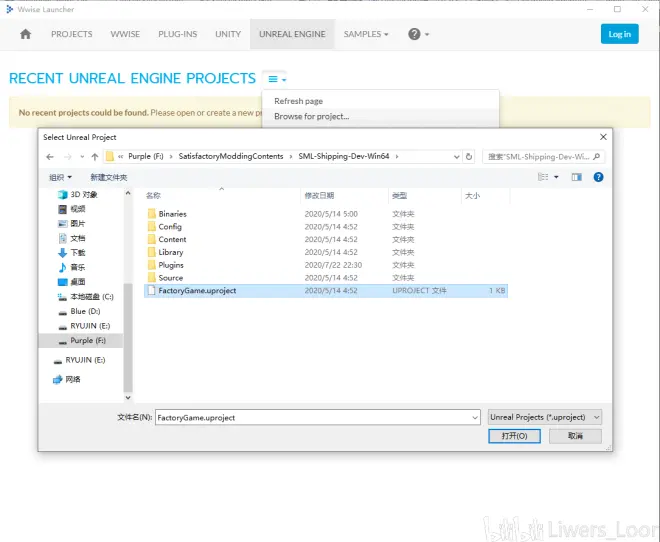
Task: Change the file view layout icon
Action: pyautogui.click(x=543, y=177)
